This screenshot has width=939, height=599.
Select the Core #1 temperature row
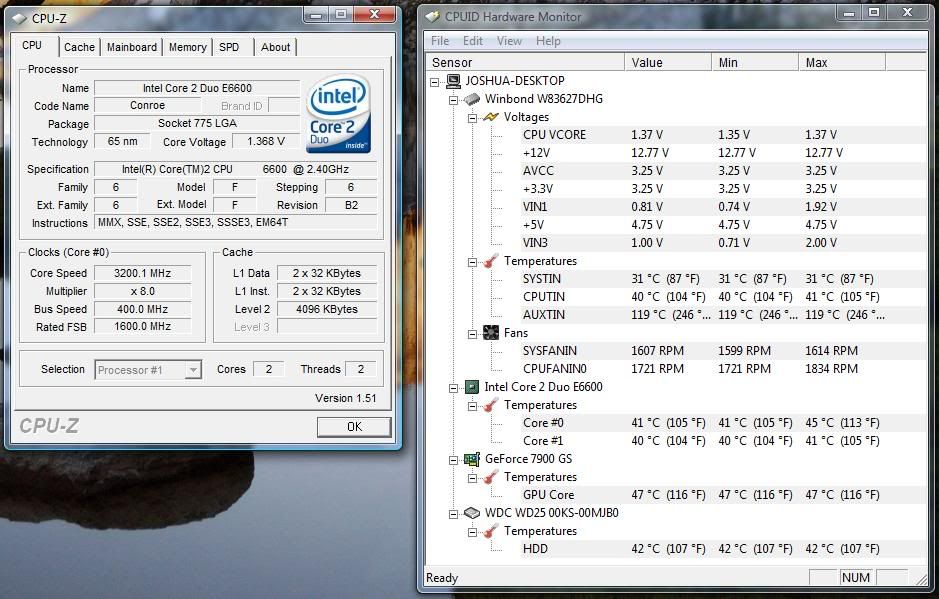coord(723,441)
